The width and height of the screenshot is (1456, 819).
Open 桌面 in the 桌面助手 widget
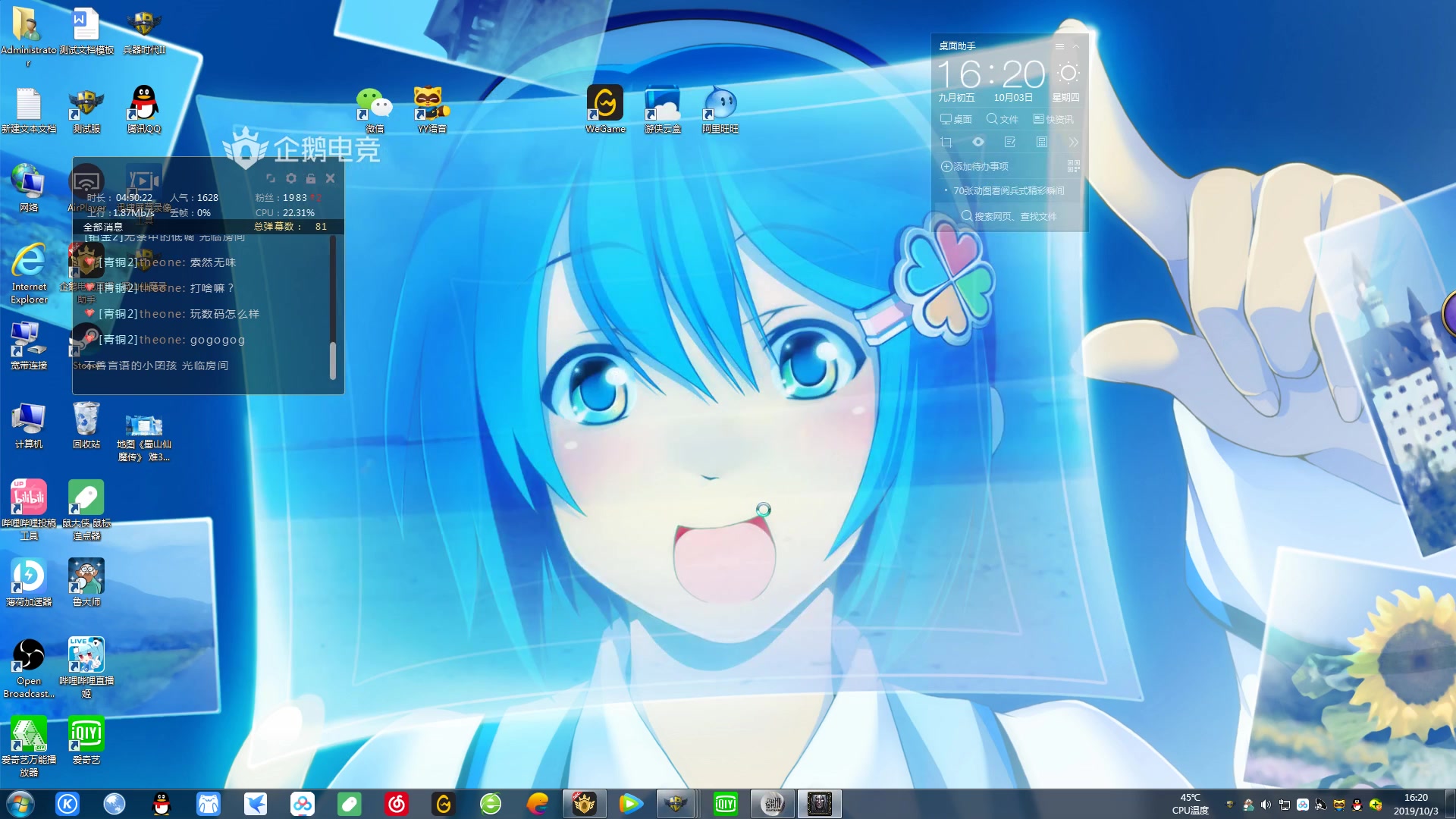(x=955, y=119)
